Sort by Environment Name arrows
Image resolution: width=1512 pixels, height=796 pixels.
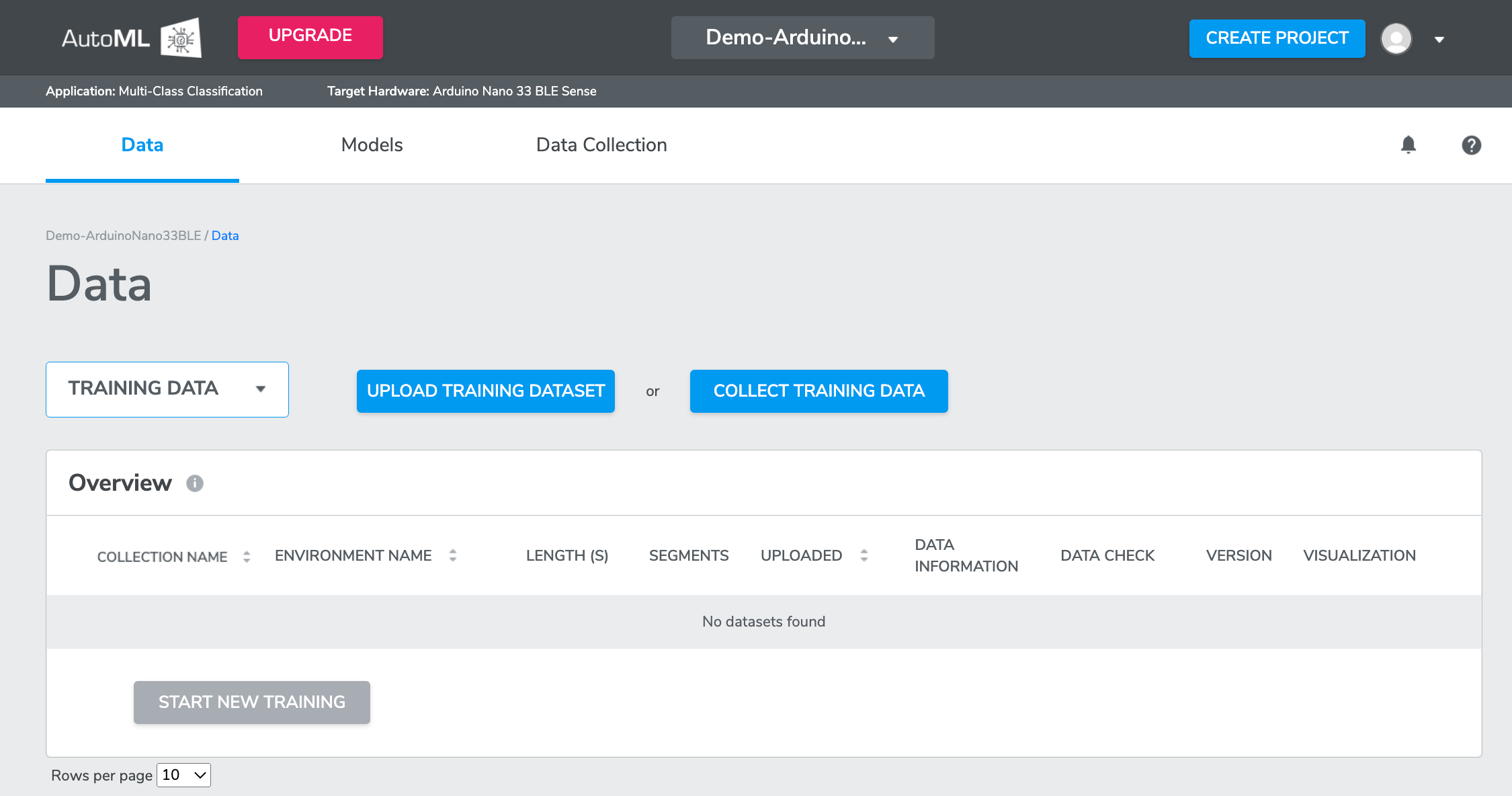(453, 555)
